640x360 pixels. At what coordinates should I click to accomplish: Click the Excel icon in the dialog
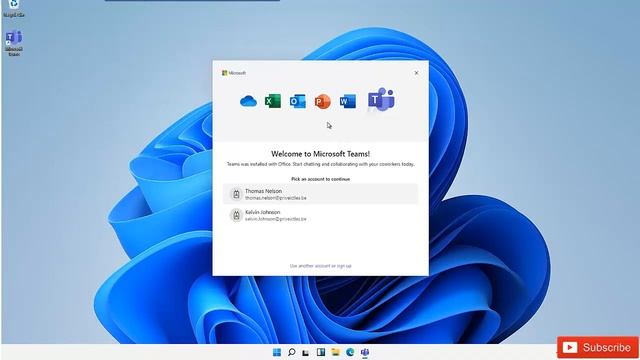pos(273,101)
